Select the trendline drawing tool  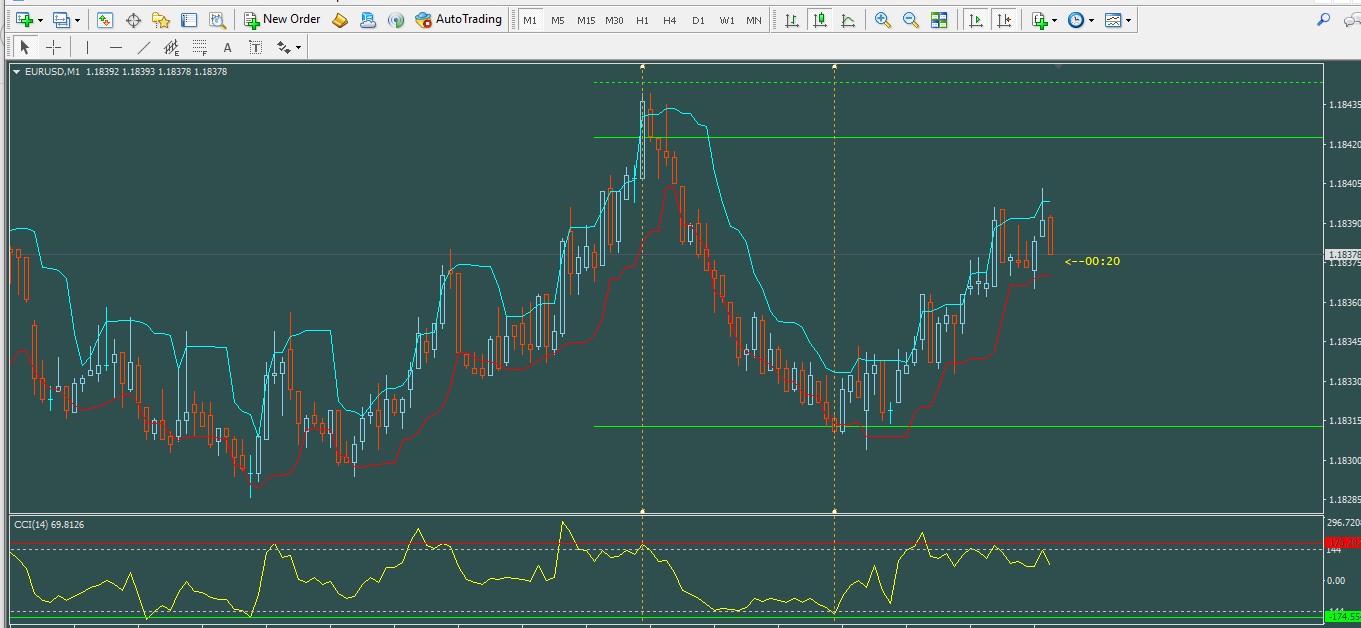[144, 47]
